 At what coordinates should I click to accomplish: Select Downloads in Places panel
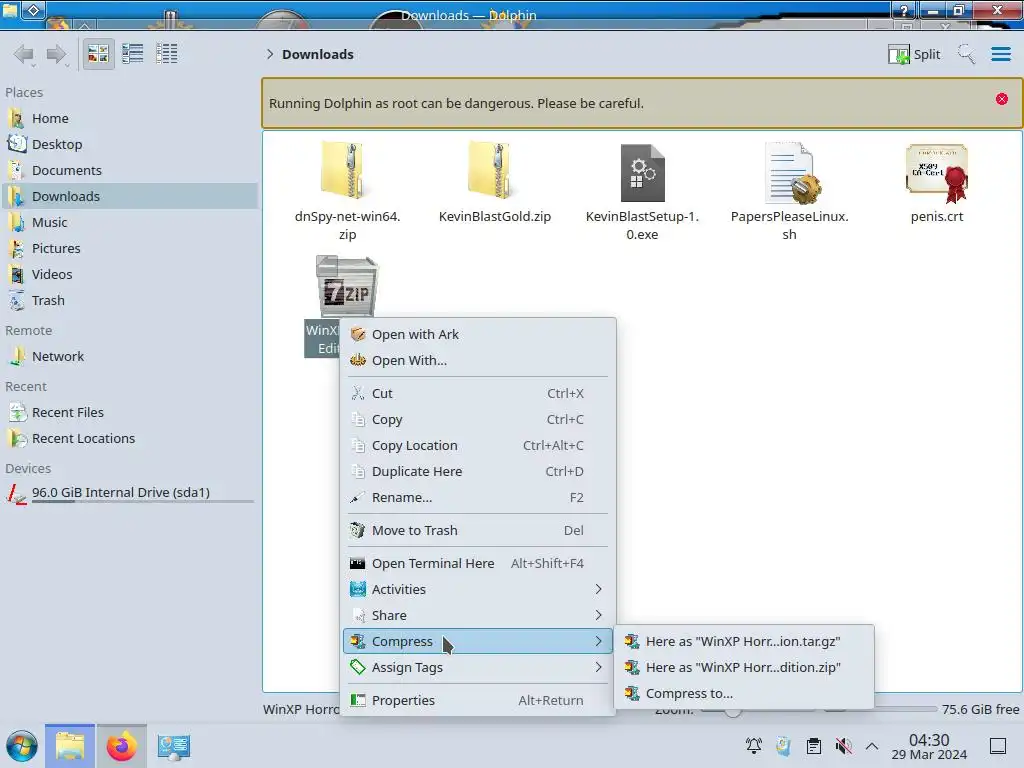click(129, 197)
